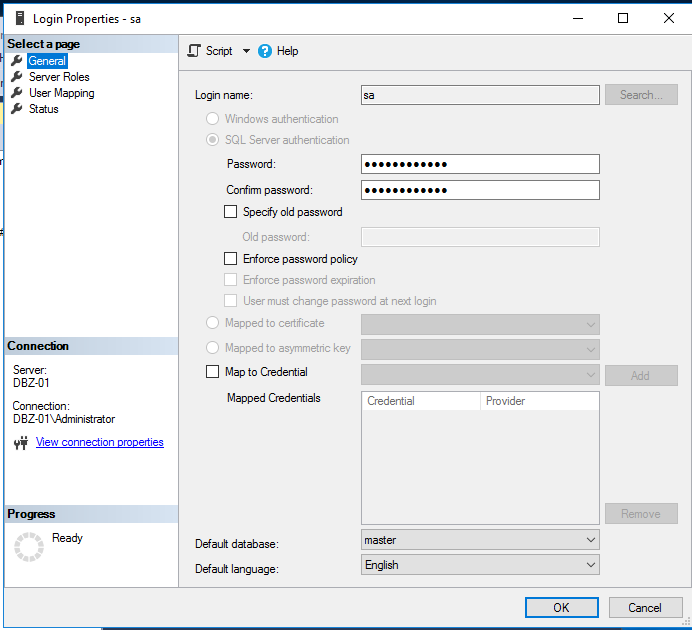This screenshot has height=630, width=692.
Task: Click the Ready progress spinner icon
Action: [x=29, y=547]
